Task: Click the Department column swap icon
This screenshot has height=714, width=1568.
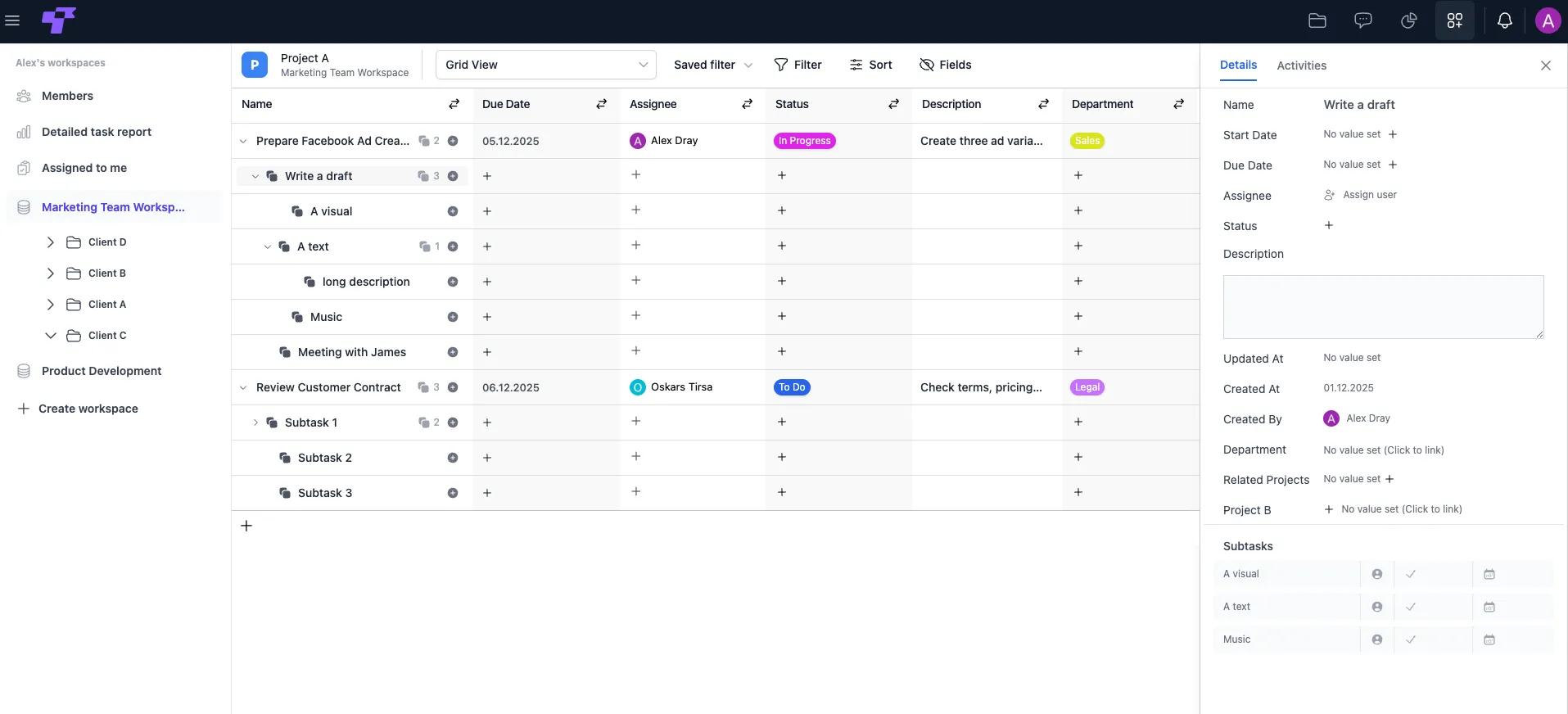Action: pos(1179,104)
